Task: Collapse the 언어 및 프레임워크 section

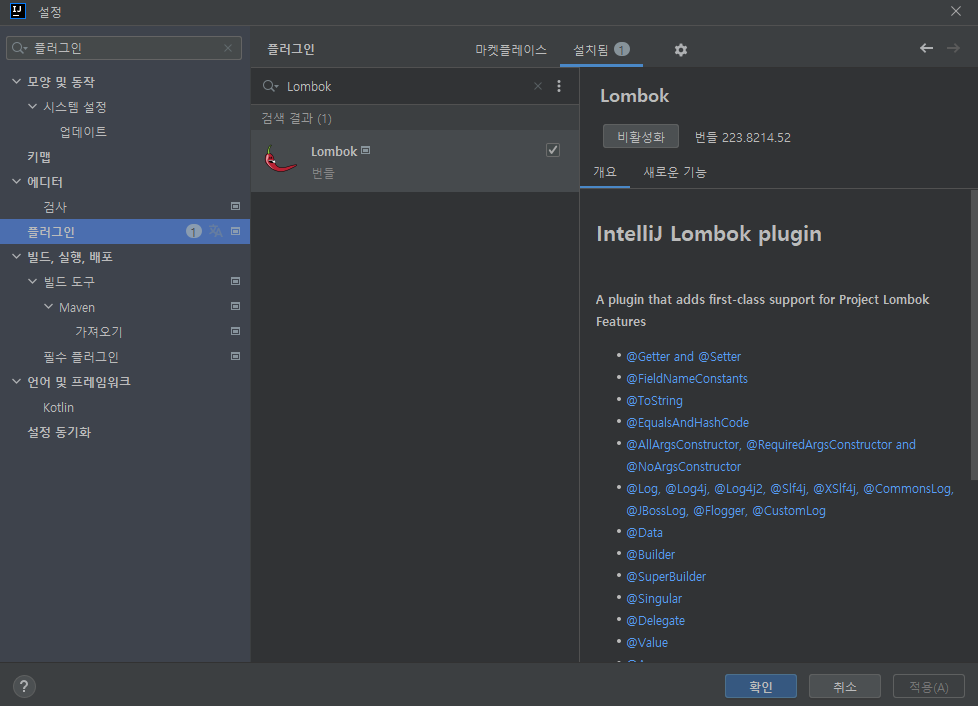Action: coord(17,381)
